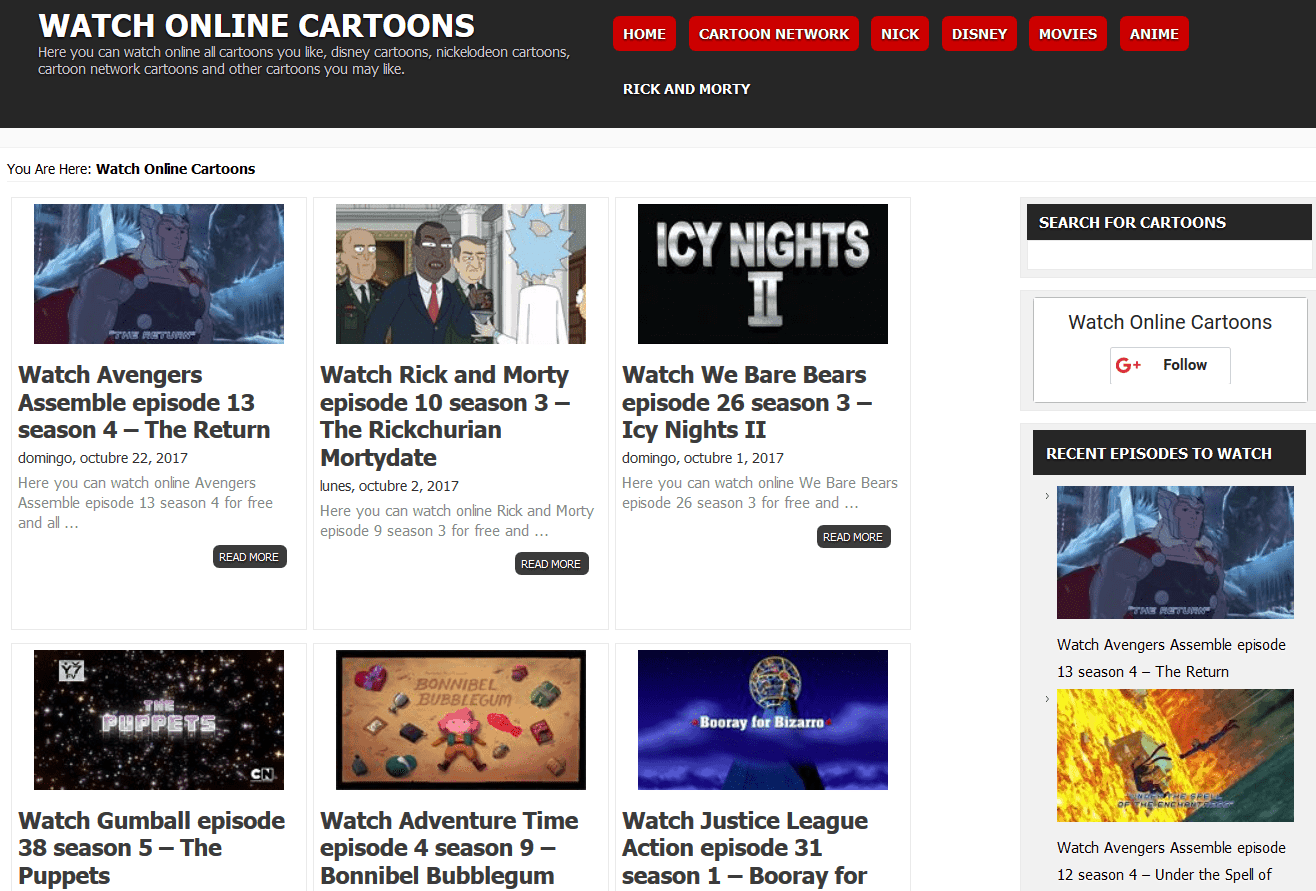Open the NICK category
Screen dimensions: 1316x891
coord(899,33)
